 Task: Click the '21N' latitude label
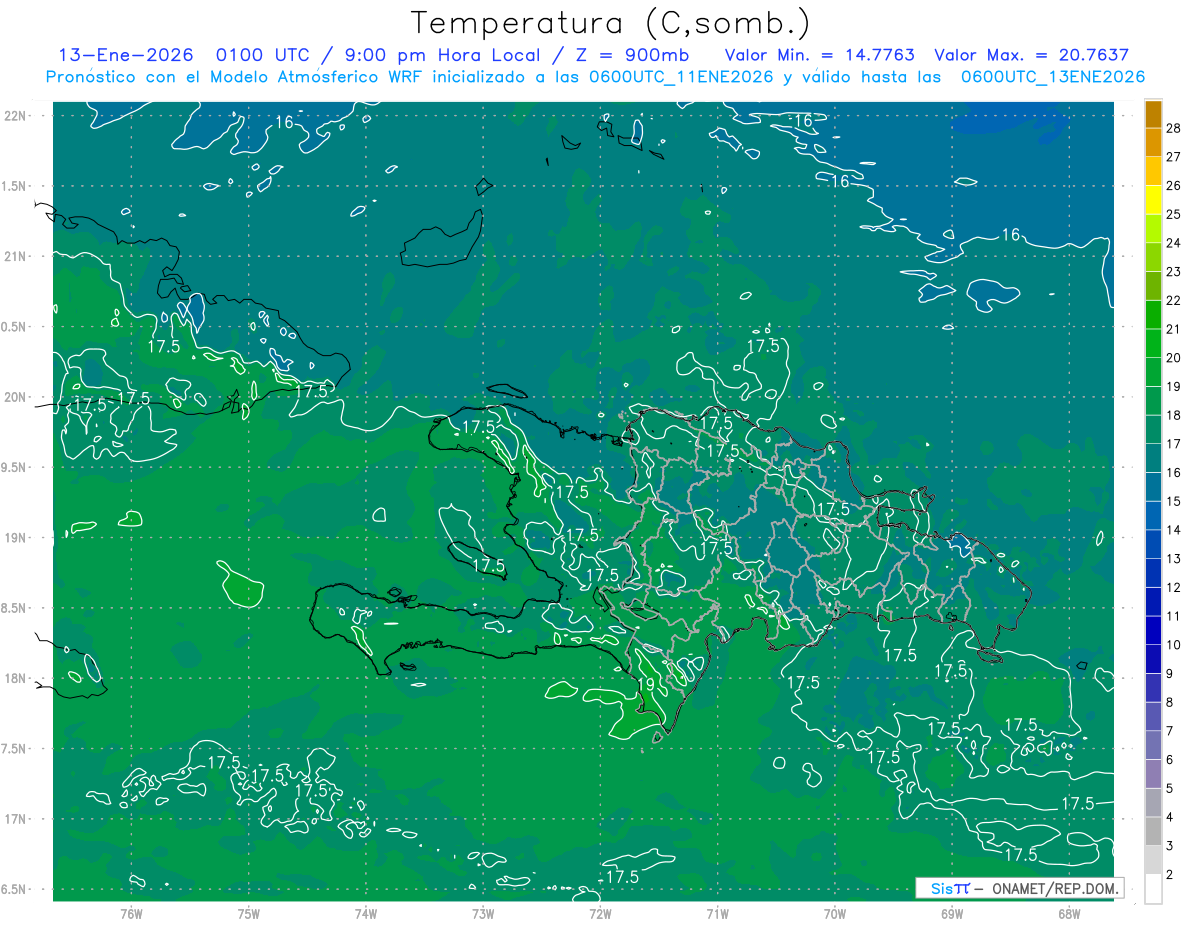[x=17, y=256]
